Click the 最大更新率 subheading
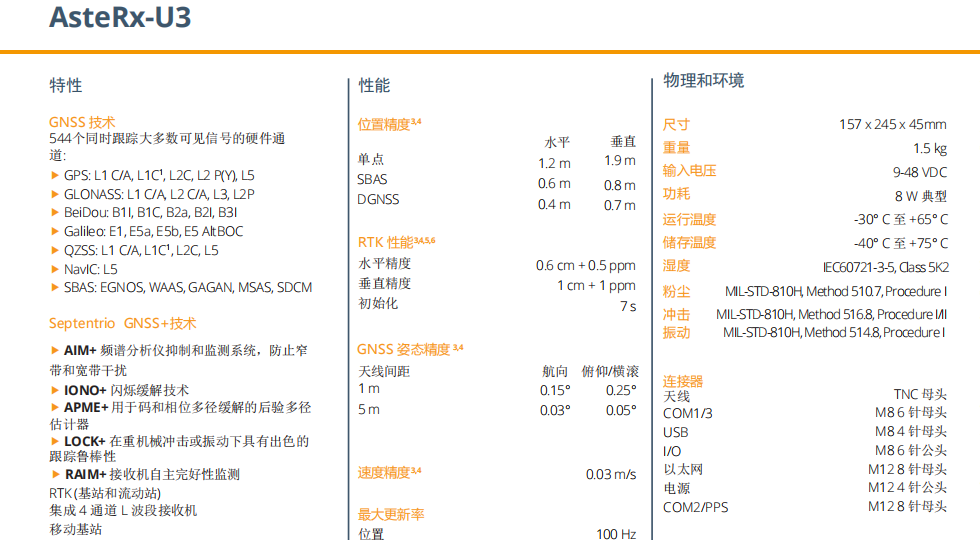980x540 pixels. pos(391,514)
